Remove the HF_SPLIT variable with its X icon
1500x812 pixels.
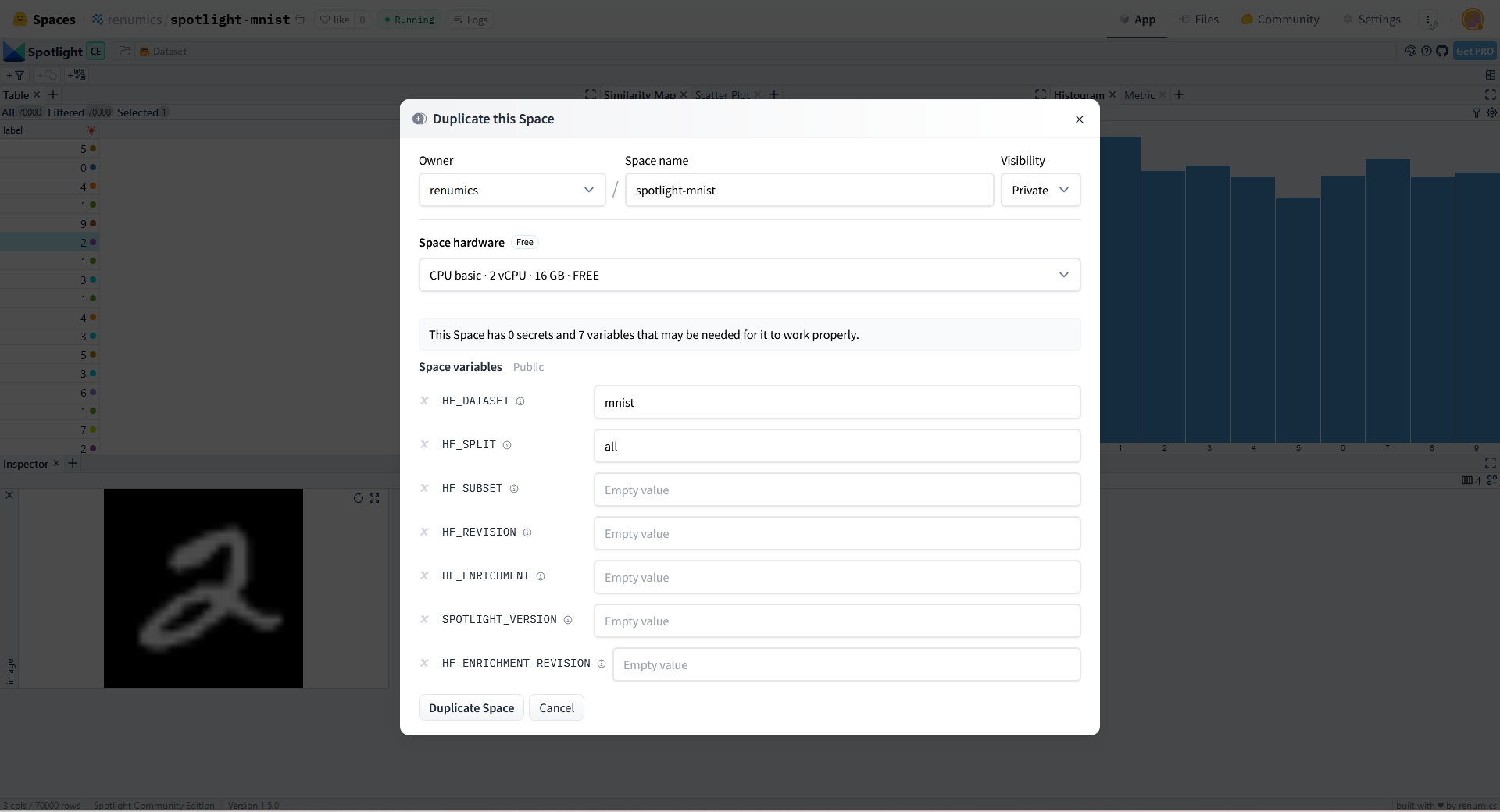point(424,444)
